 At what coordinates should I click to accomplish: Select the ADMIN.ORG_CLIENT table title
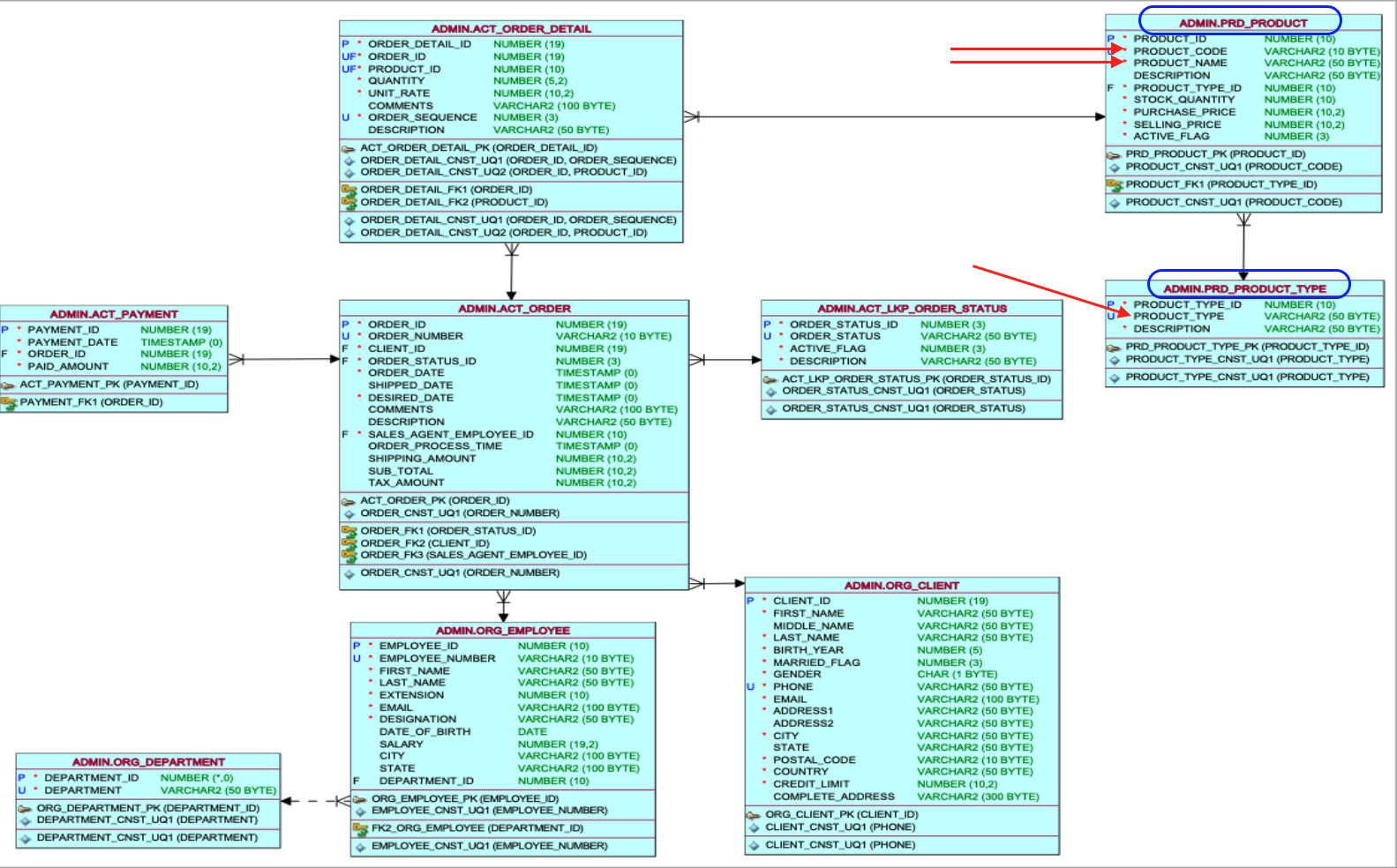(902, 586)
